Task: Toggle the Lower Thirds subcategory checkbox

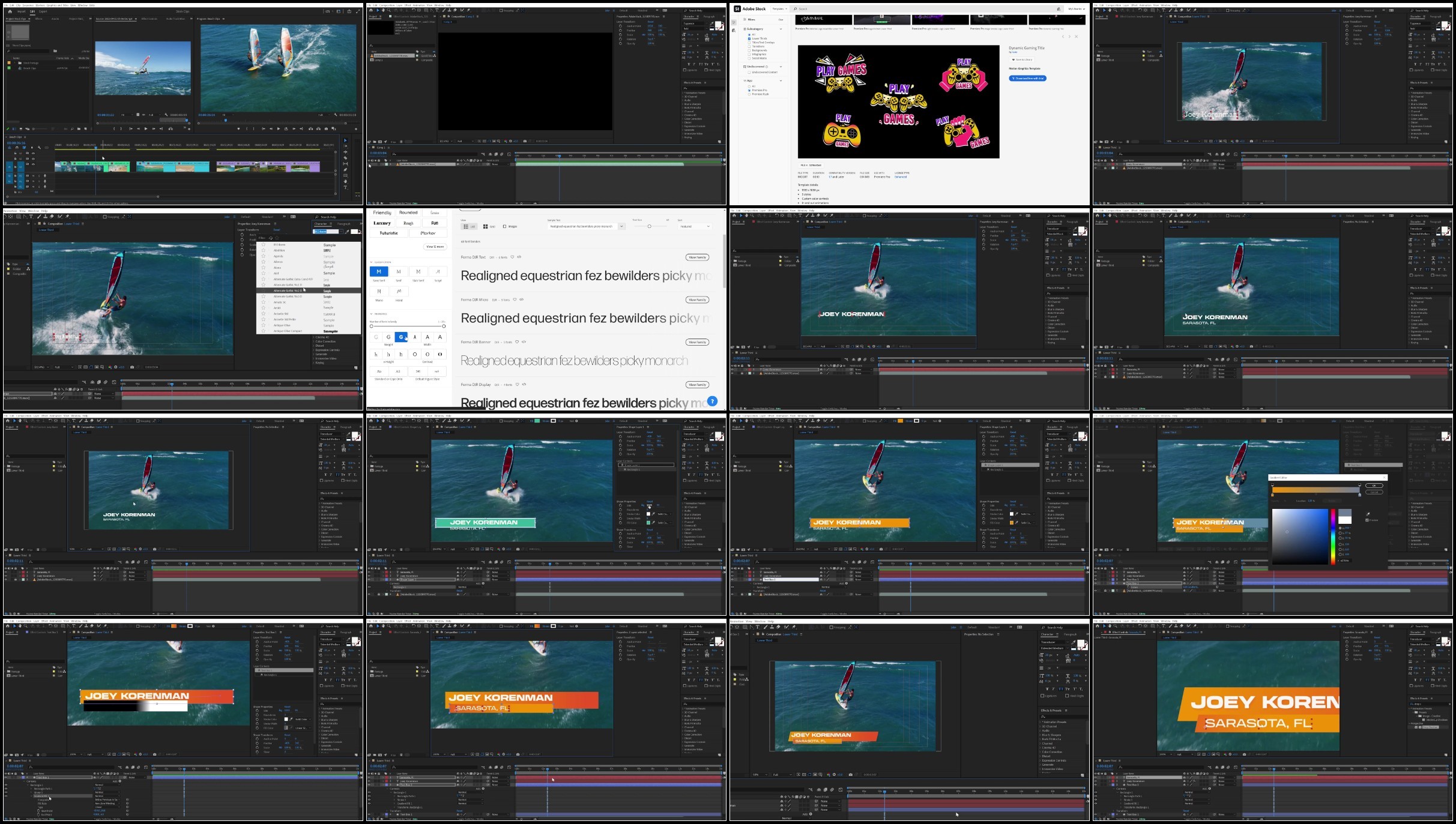Action: 749,38
